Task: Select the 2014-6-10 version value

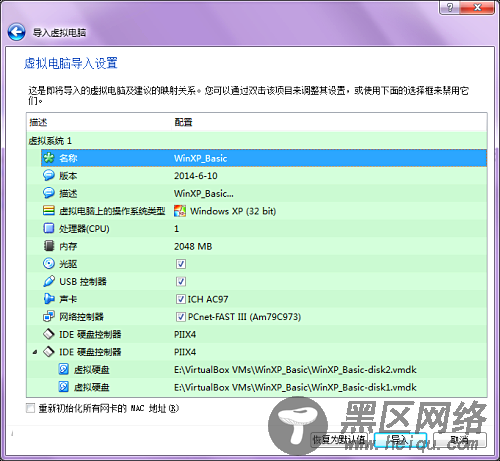Action: pos(196,176)
